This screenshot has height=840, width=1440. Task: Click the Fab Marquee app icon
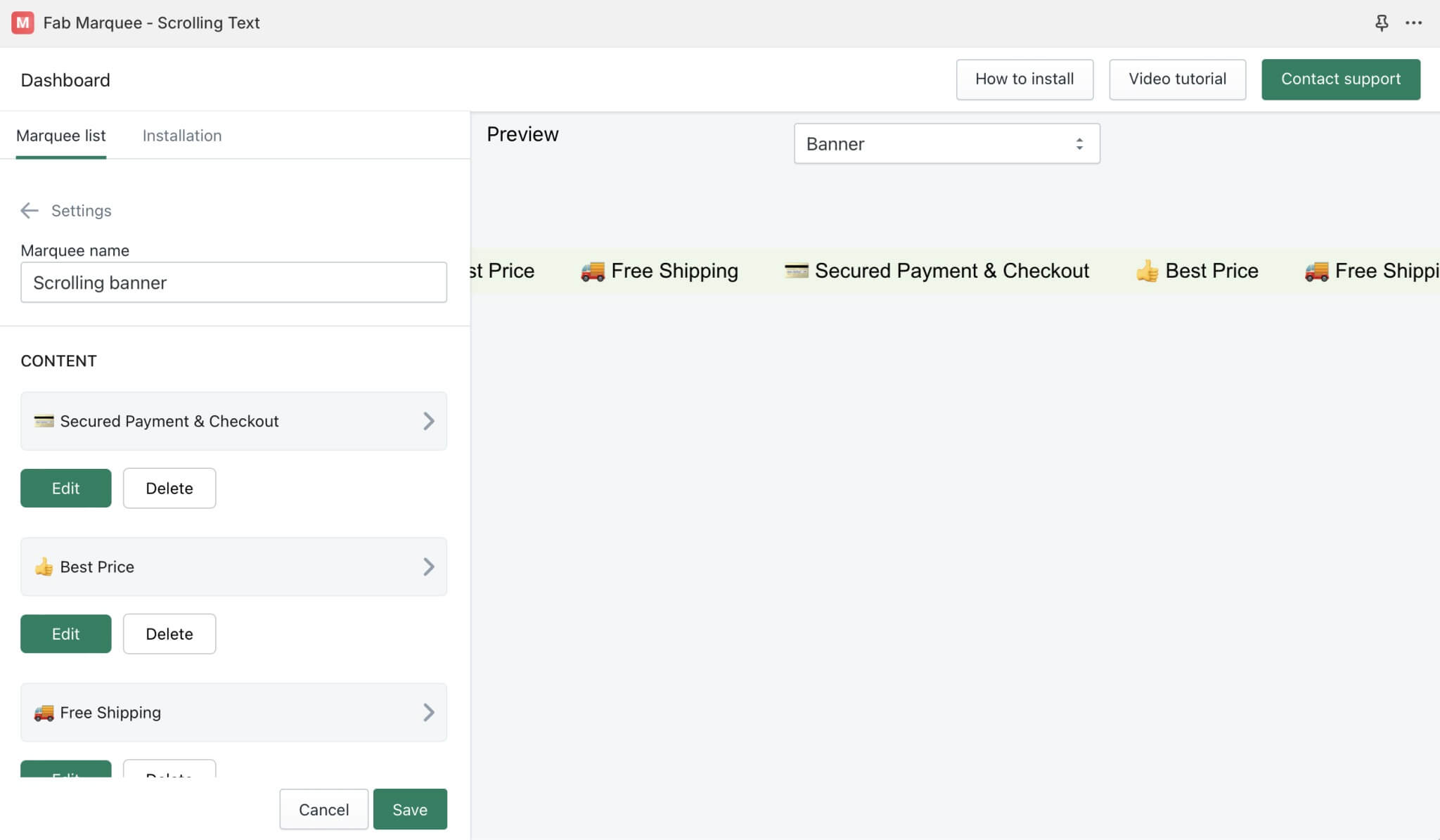(x=23, y=23)
